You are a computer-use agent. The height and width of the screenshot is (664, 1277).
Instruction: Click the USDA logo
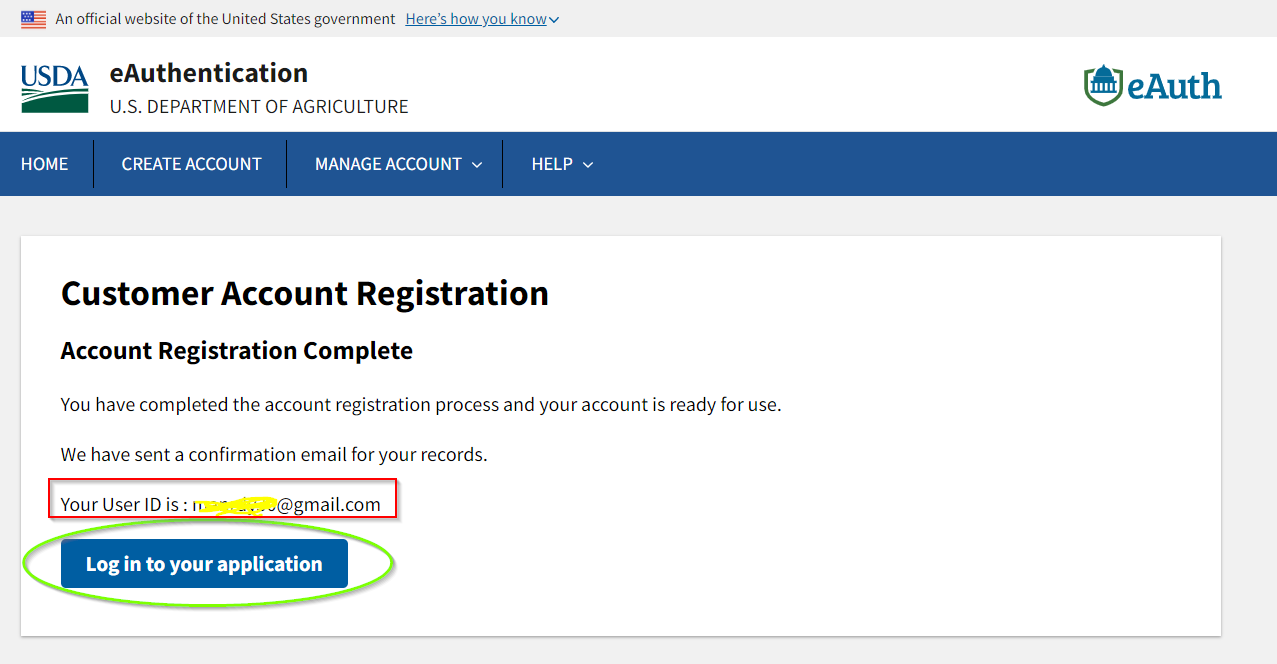pyautogui.click(x=54, y=88)
